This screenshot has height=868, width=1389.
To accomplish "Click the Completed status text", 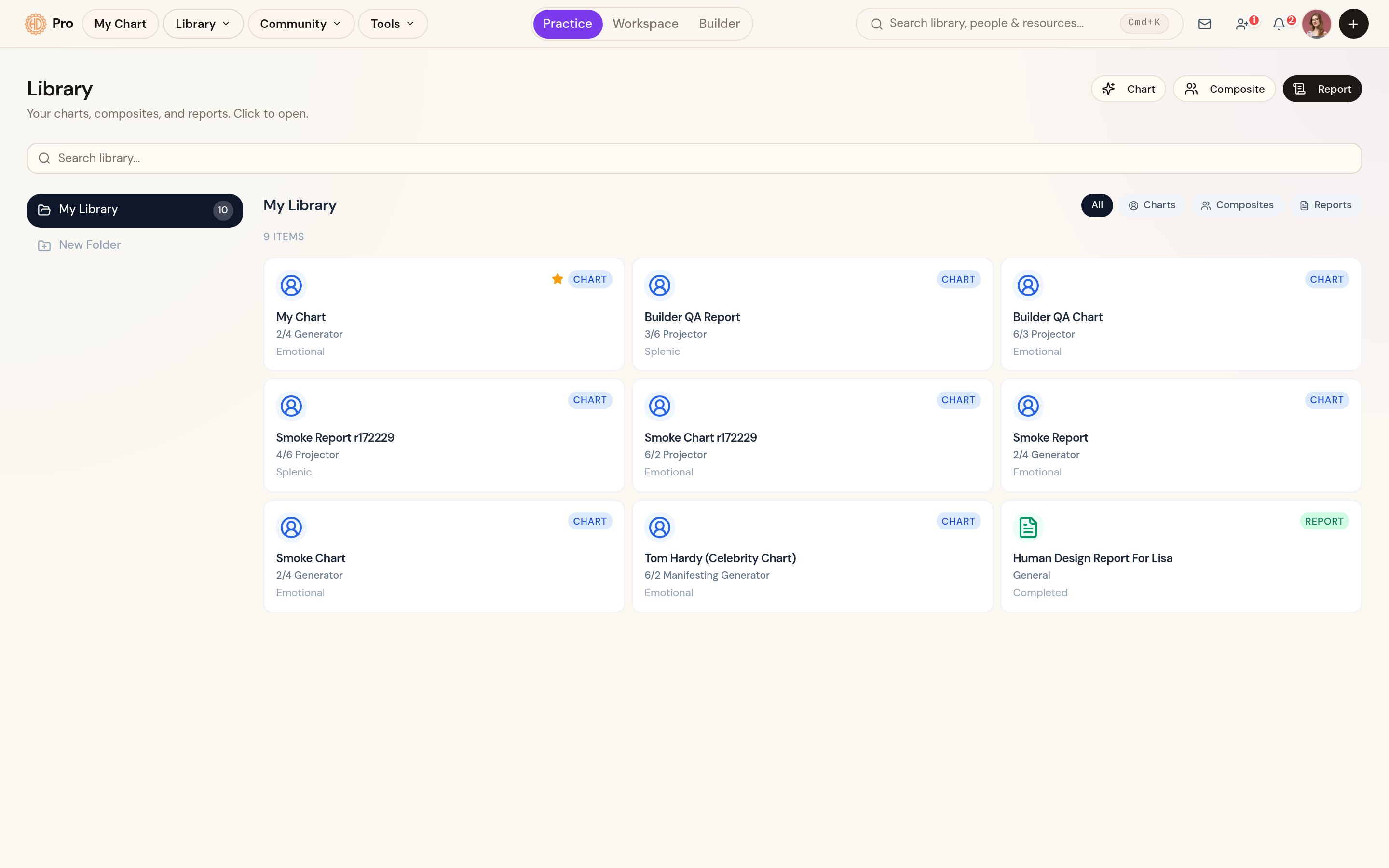I will (x=1040, y=593).
